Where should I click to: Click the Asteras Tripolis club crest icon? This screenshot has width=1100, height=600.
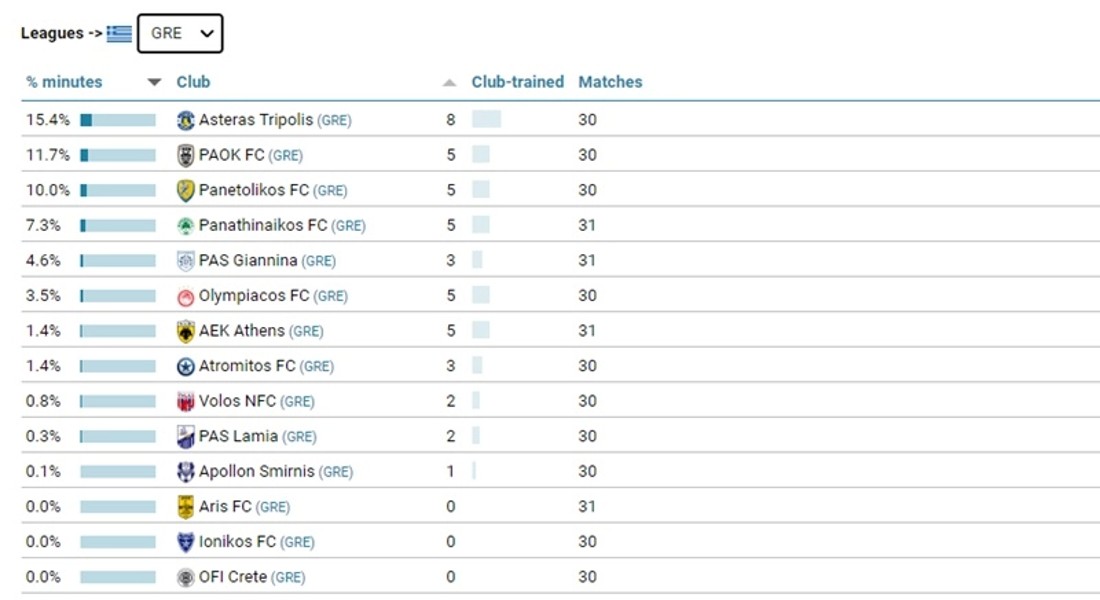[185, 120]
